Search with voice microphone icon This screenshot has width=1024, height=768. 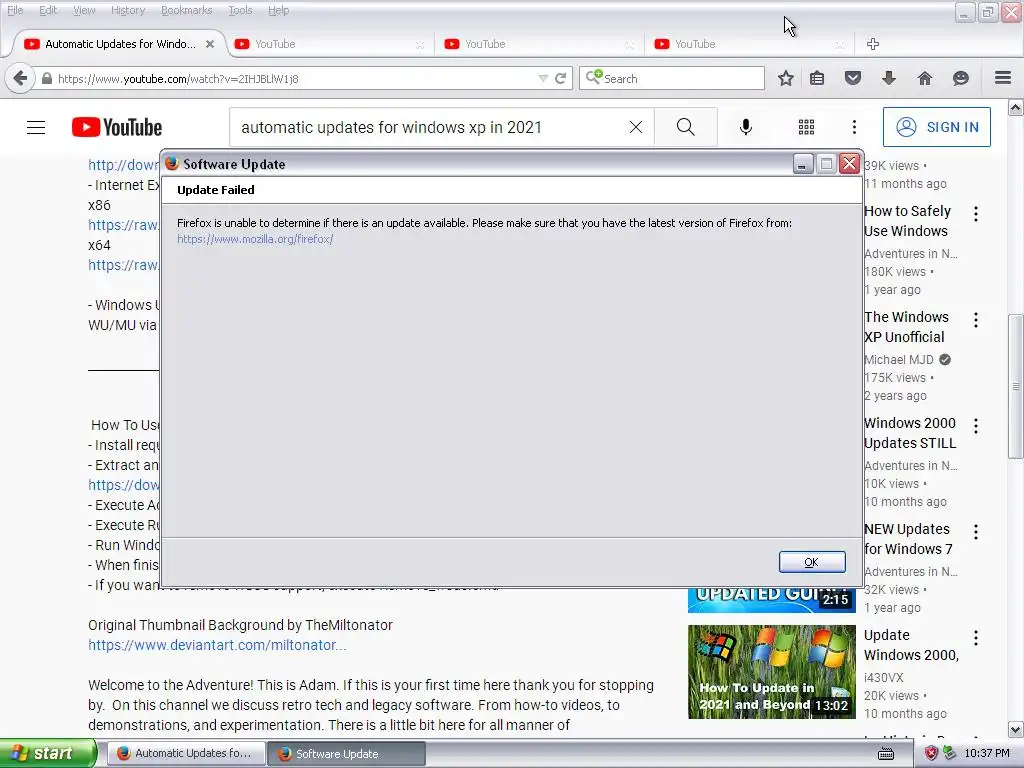746,127
